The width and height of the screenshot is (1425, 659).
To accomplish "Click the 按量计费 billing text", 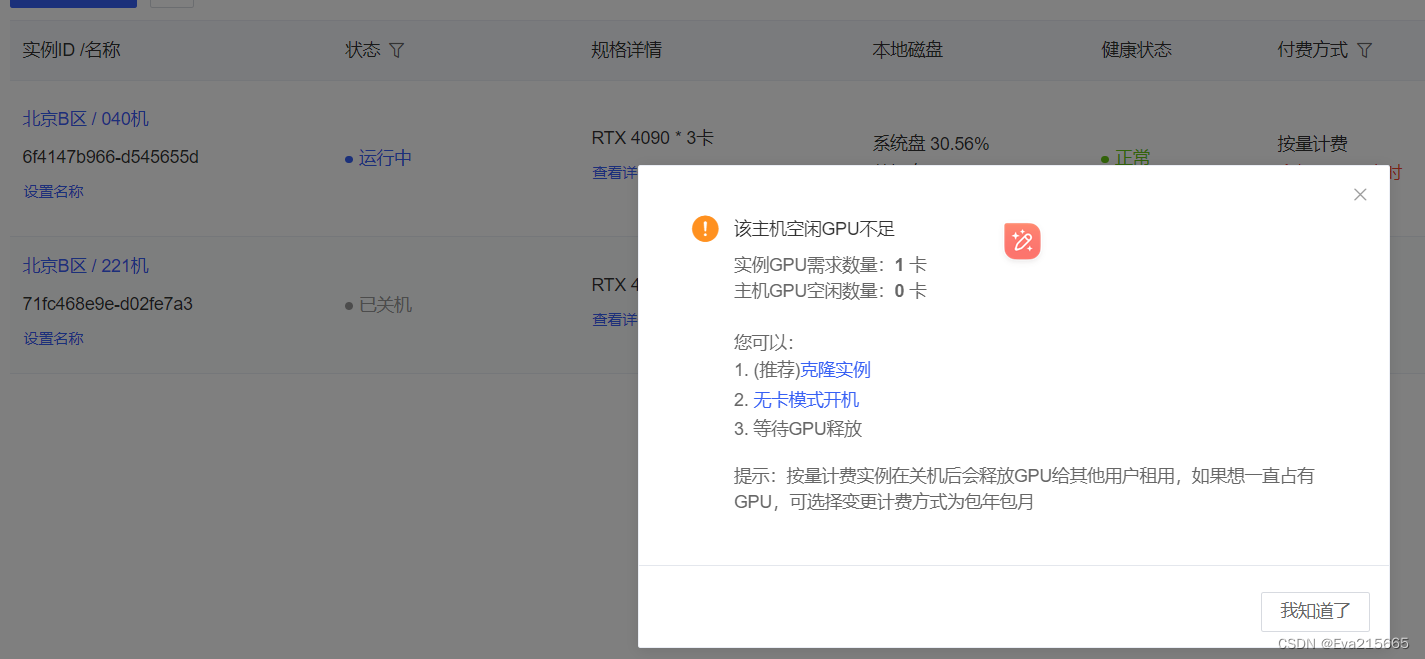I will pyautogui.click(x=1313, y=144).
